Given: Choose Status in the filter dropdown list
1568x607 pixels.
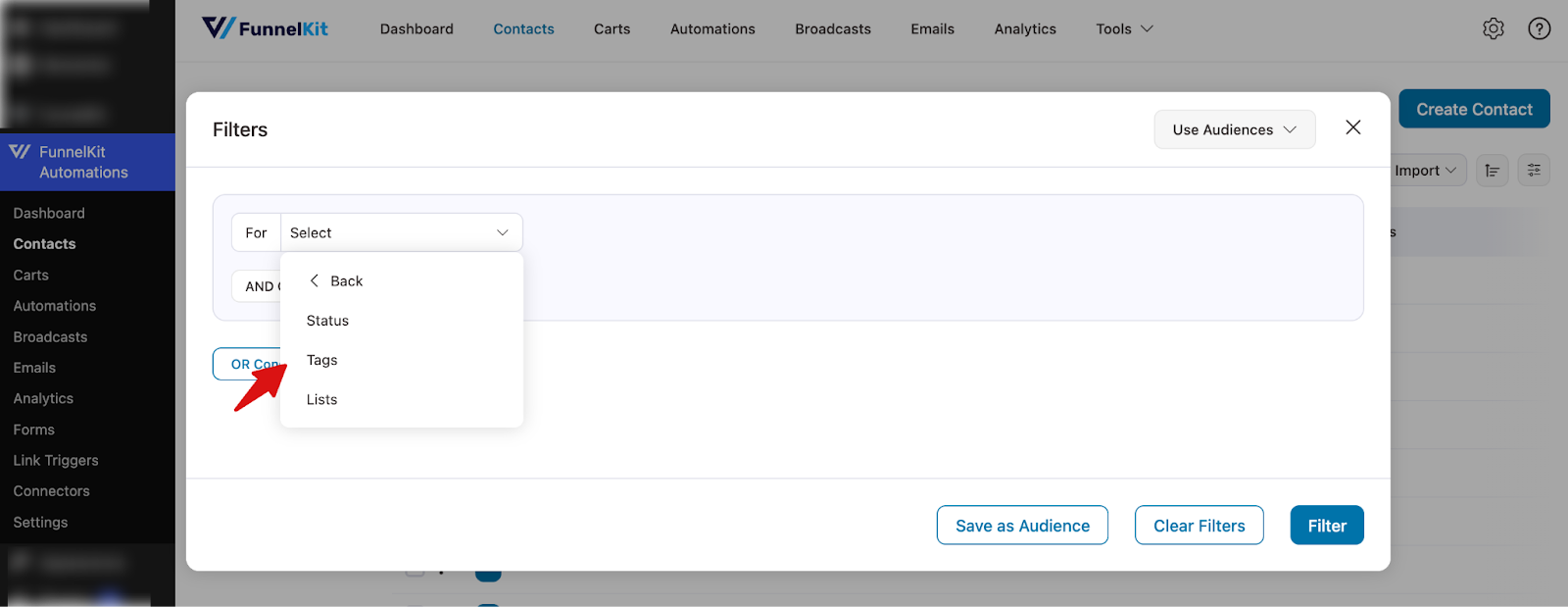Looking at the screenshot, I should click(x=327, y=321).
